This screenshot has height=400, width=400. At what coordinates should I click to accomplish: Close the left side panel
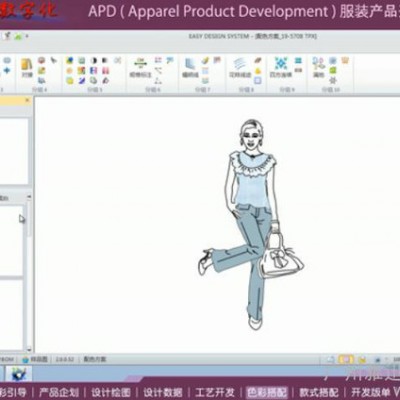(28, 100)
